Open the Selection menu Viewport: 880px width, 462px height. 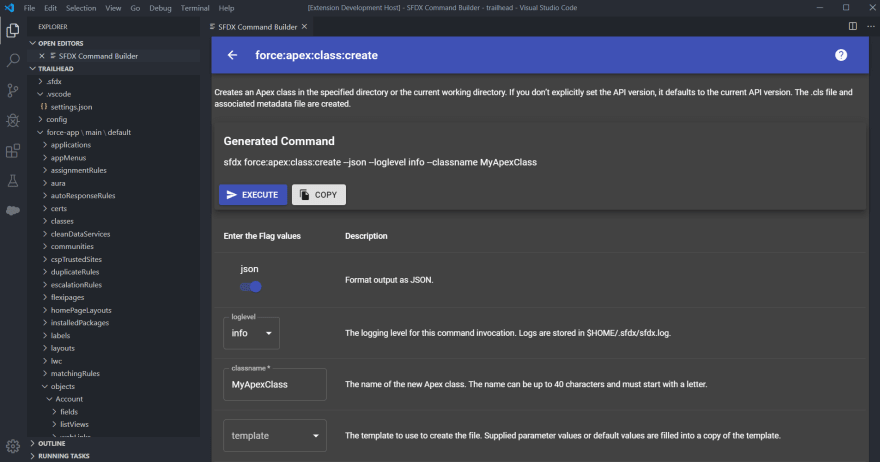point(81,8)
